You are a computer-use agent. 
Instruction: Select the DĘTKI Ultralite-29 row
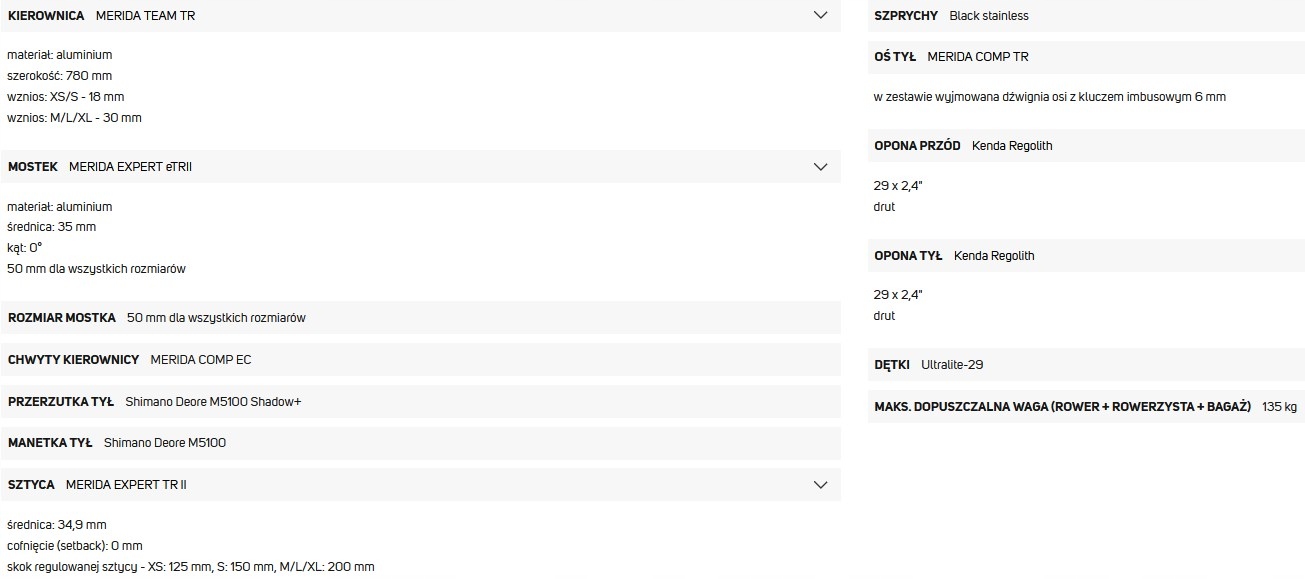[1086, 365]
